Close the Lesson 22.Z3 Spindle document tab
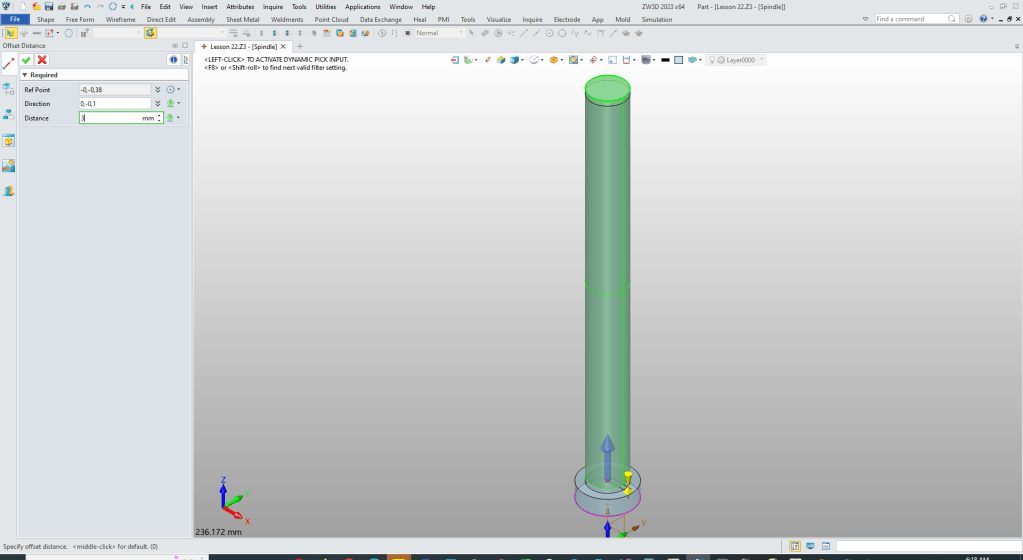The width and height of the screenshot is (1023, 560). pos(284,47)
